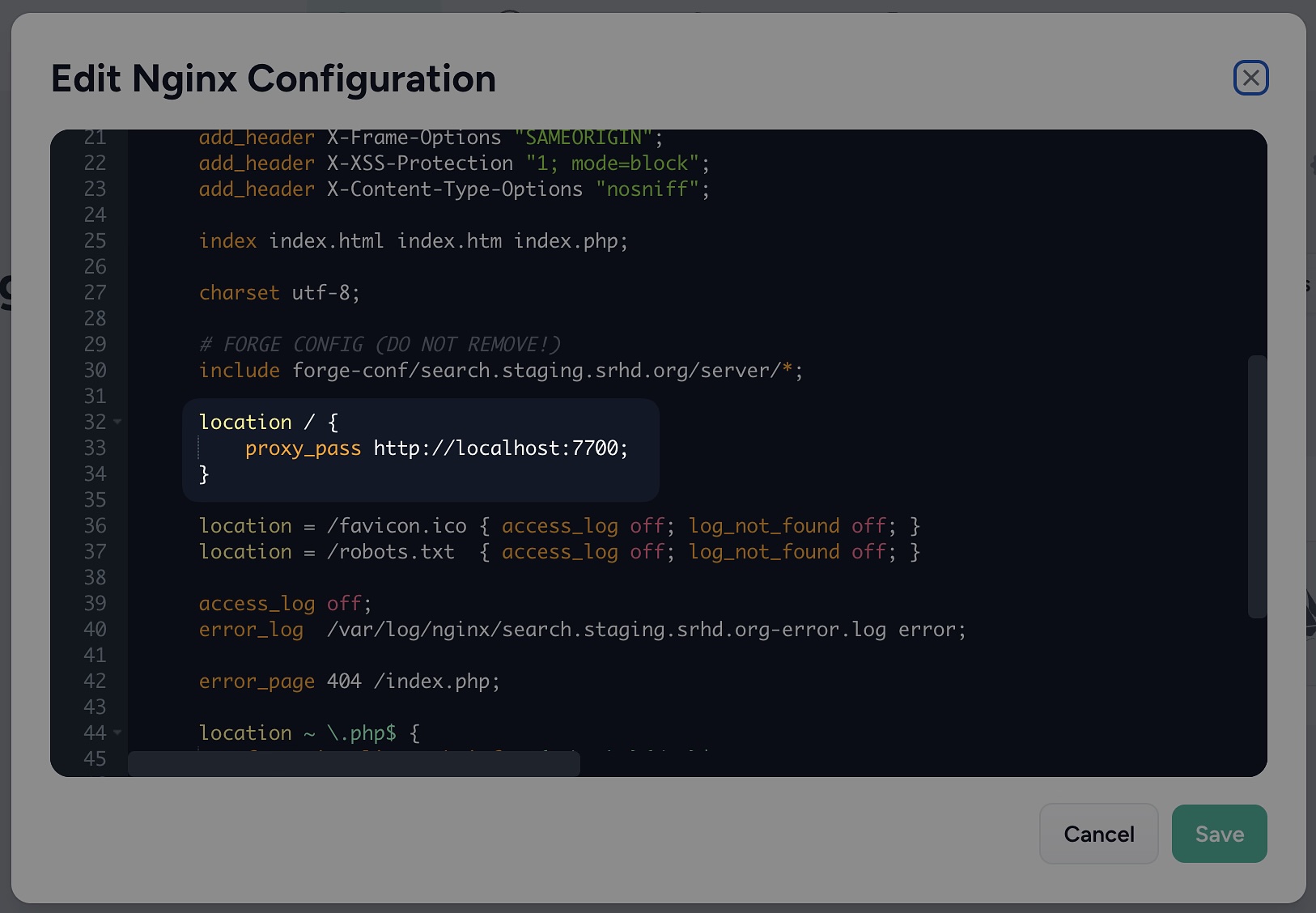Click the 'index index.html index.htm index.php;' line

point(414,241)
